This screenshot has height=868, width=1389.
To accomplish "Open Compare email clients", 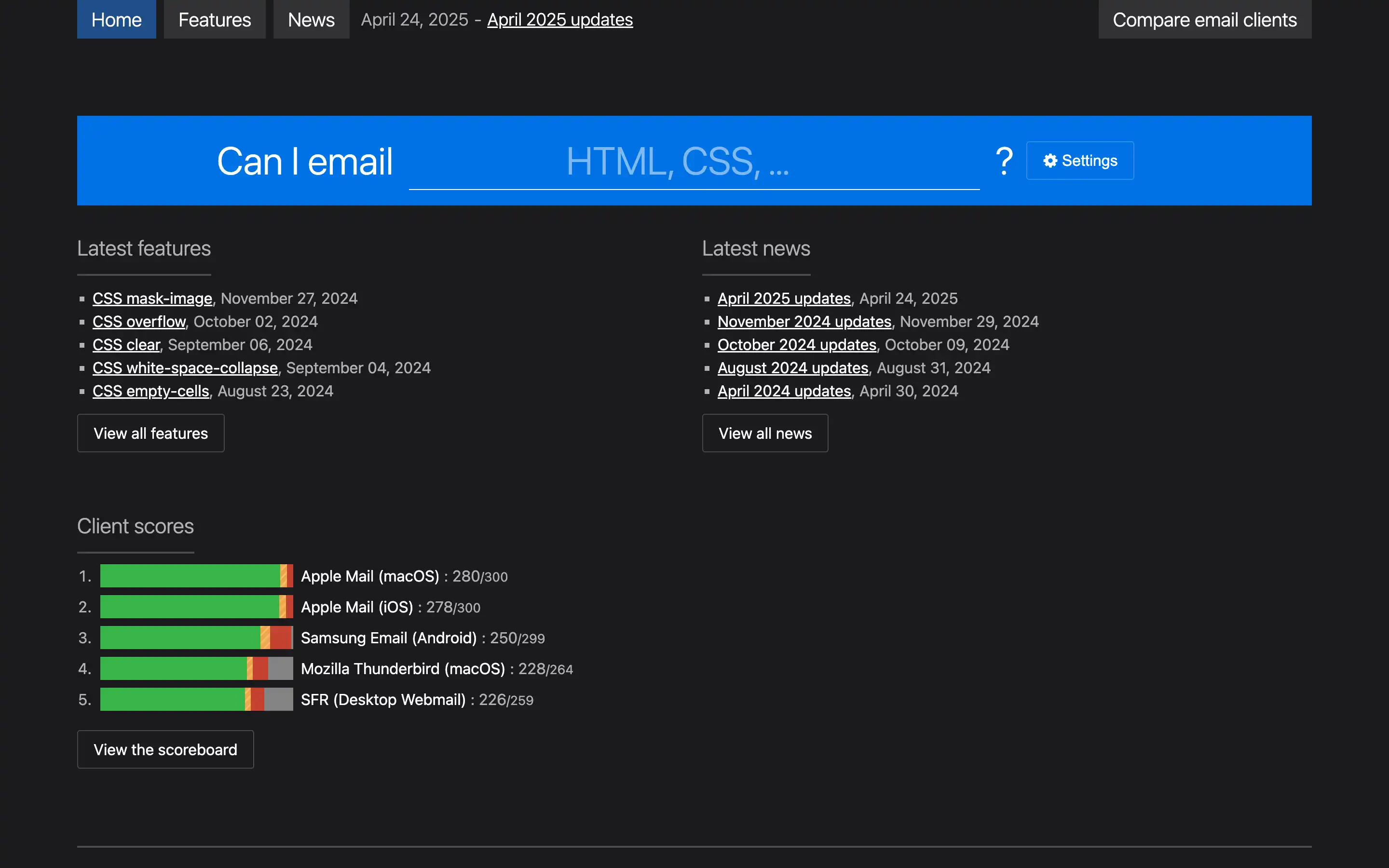I will tap(1205, 19).
